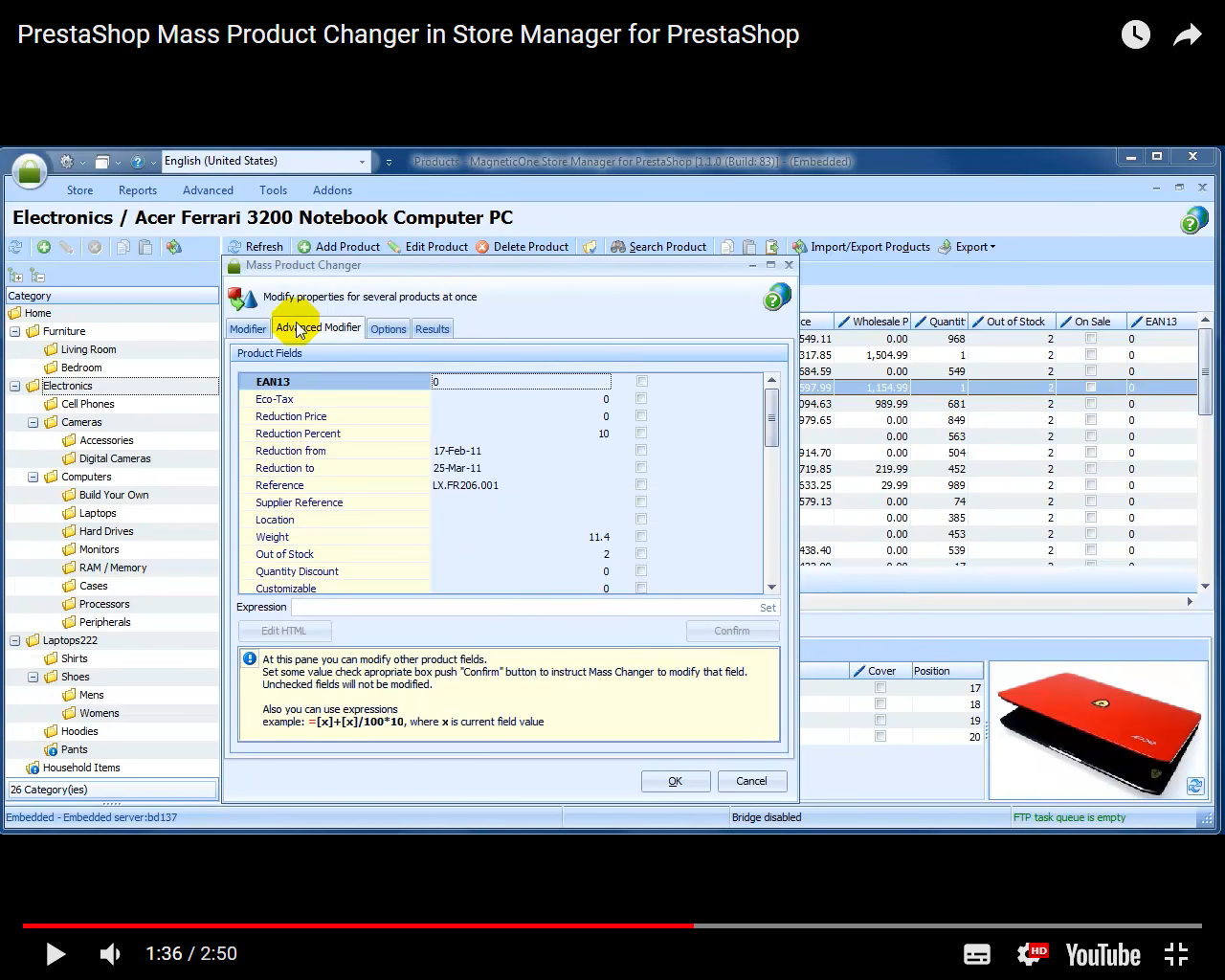Switch to the Modifier tab

(x=248, y=329)
